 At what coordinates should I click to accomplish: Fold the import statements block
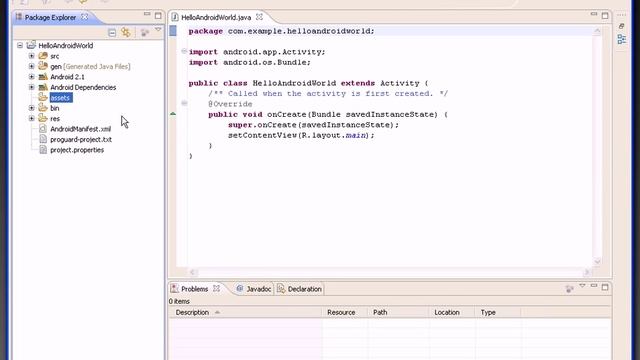tap(184, 51)
